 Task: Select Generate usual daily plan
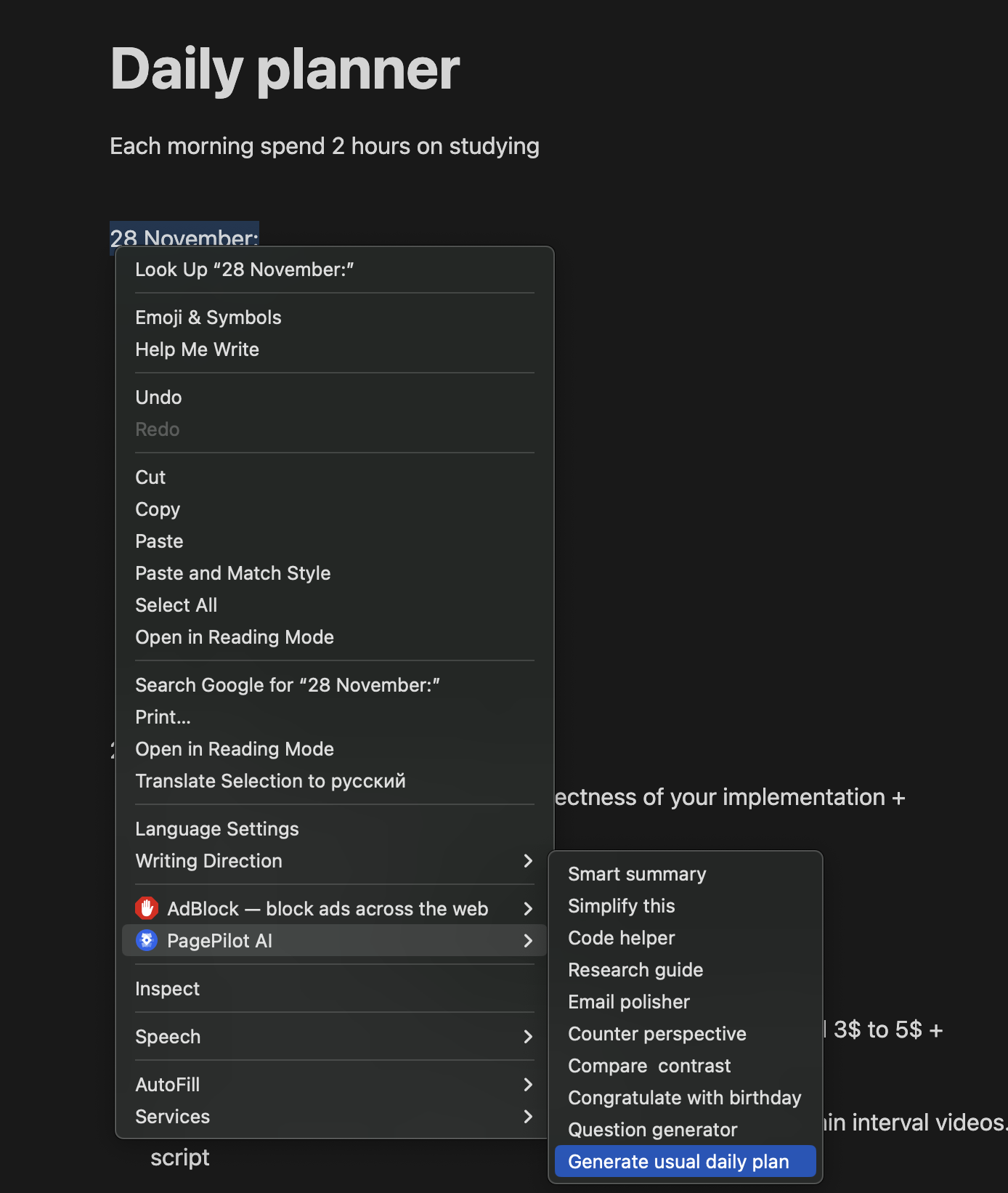click(678, 1162)
